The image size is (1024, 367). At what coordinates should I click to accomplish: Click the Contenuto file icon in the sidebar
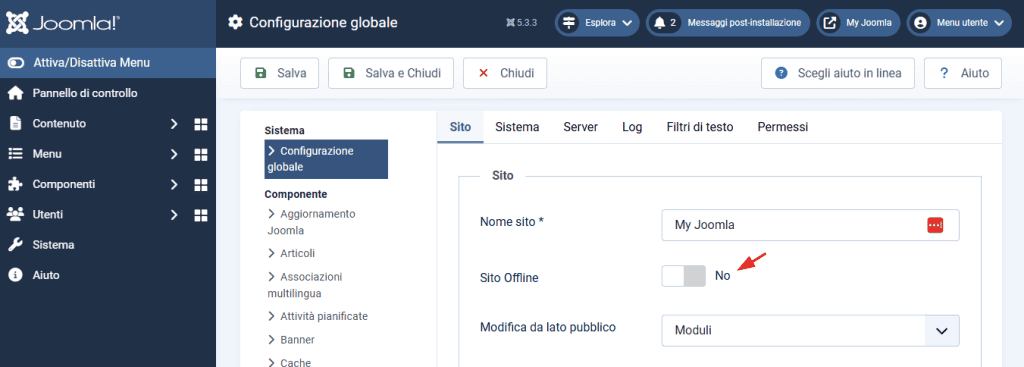pos(15,123)
